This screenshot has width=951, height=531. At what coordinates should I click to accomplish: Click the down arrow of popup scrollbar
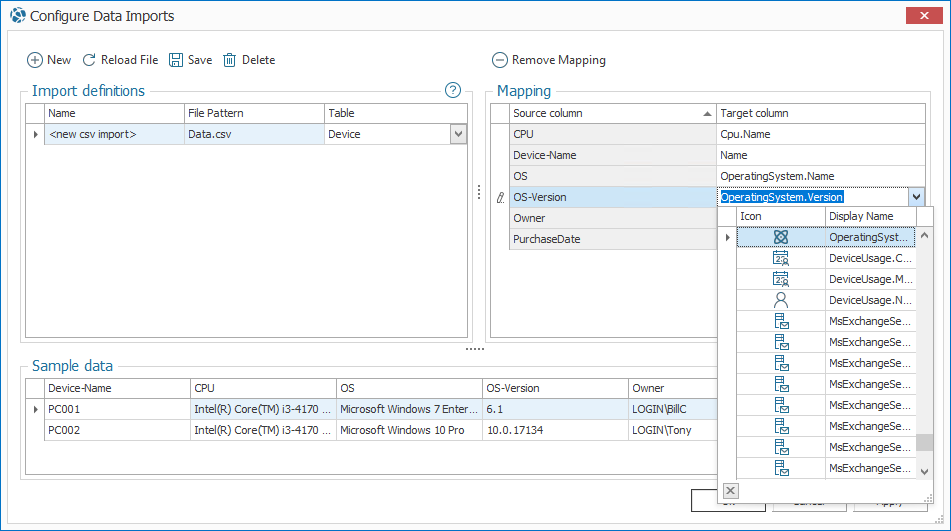point(924,472)
